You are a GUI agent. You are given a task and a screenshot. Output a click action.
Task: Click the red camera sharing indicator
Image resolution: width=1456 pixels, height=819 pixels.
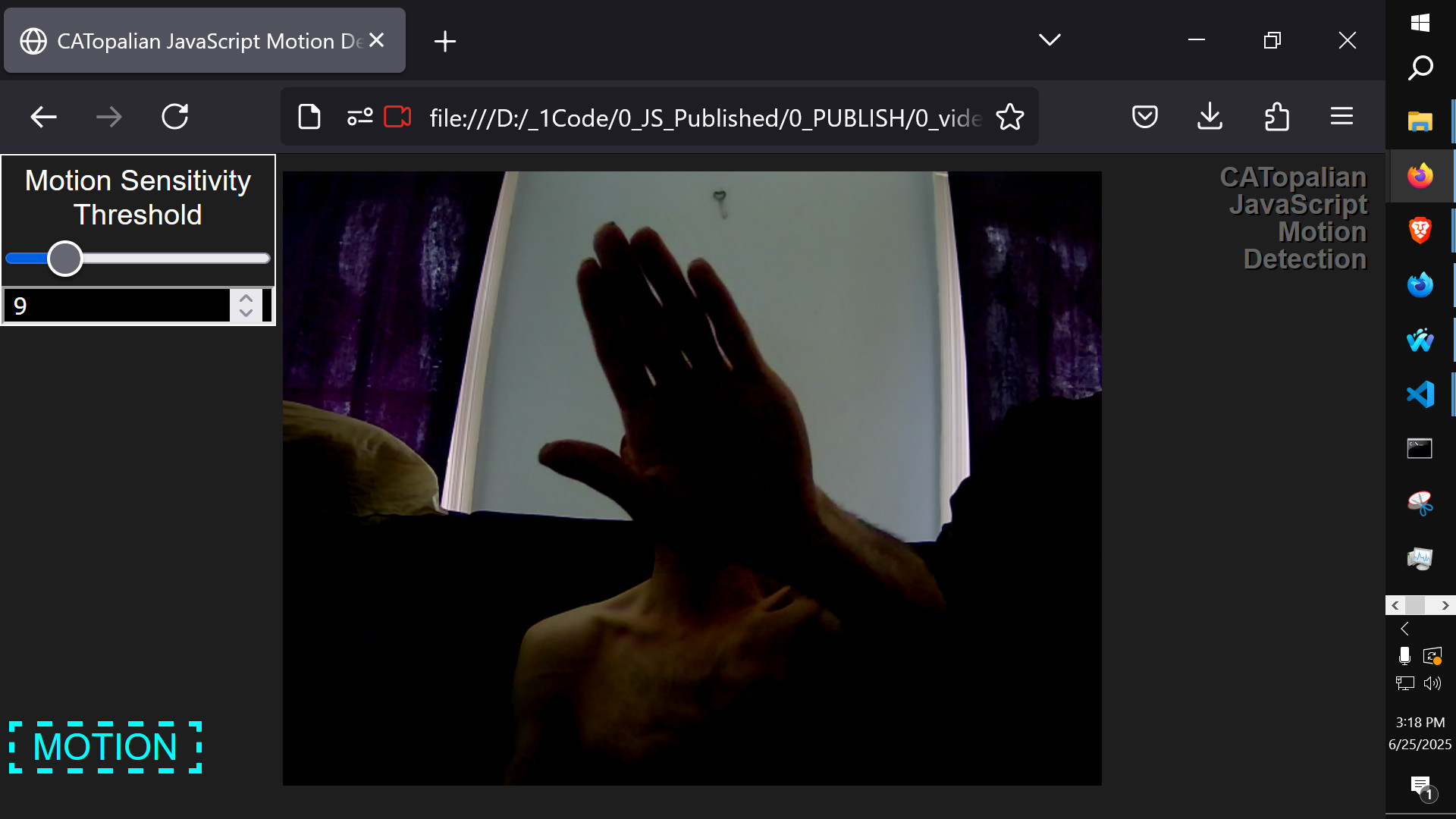(x=397, y=117)
